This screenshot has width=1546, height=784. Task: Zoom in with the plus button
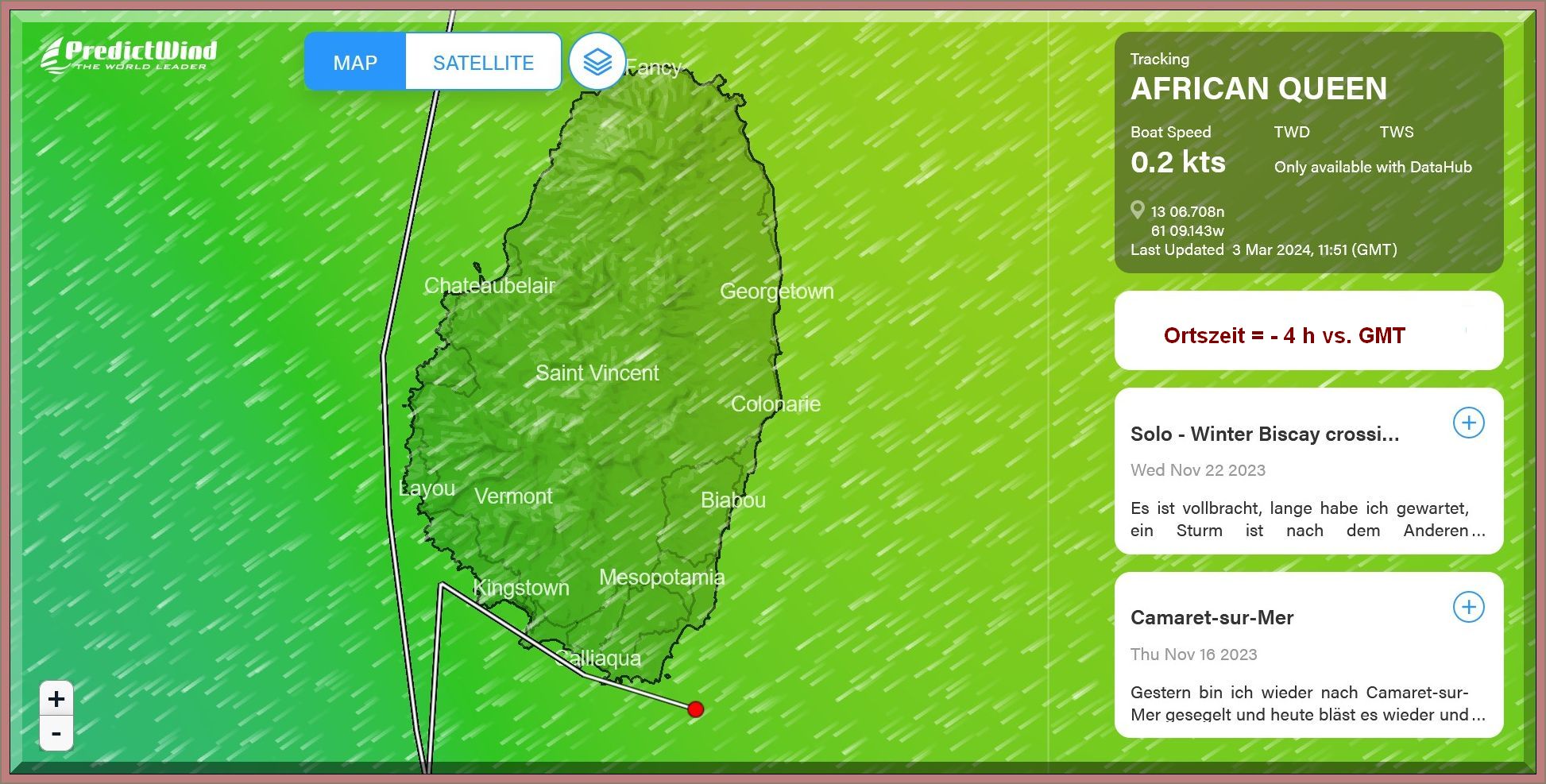[x=56, y=699]
